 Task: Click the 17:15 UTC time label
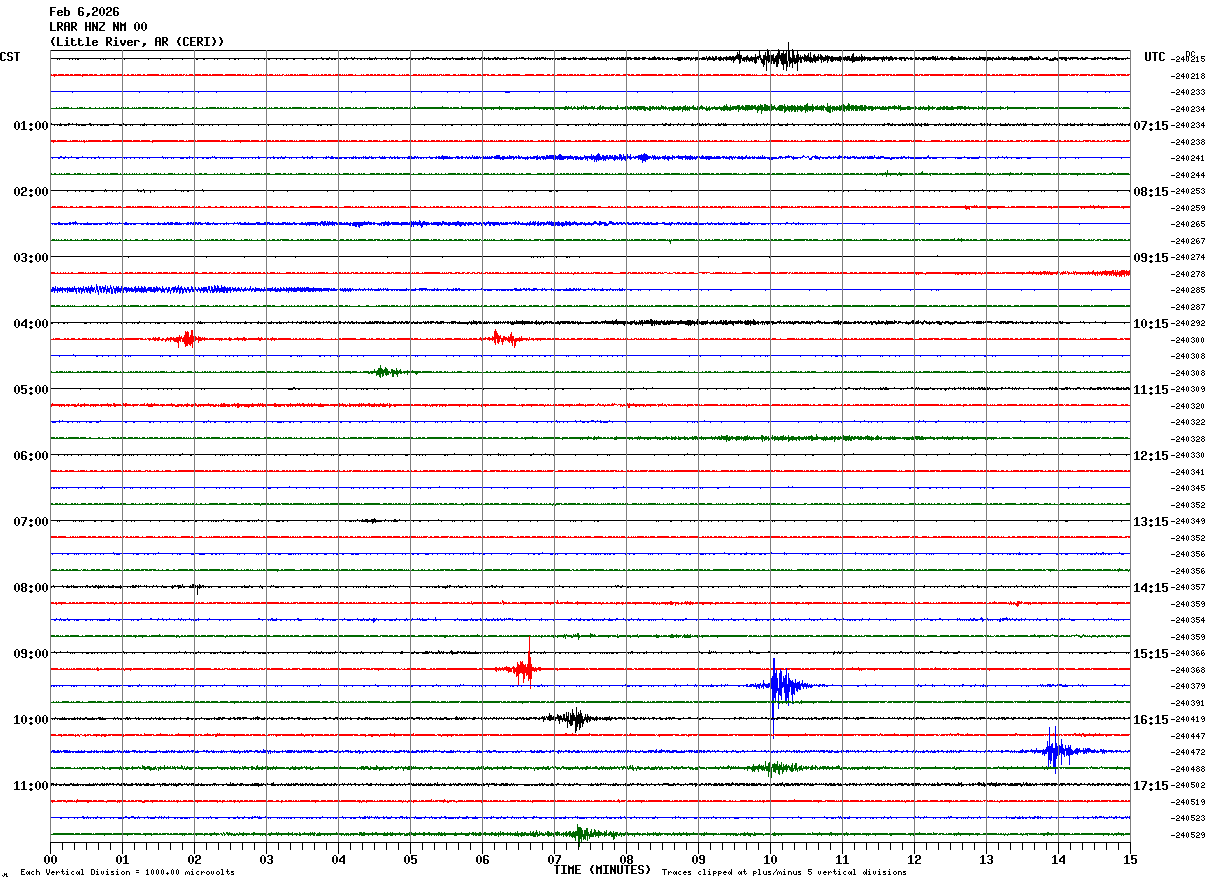(1151, 785)
